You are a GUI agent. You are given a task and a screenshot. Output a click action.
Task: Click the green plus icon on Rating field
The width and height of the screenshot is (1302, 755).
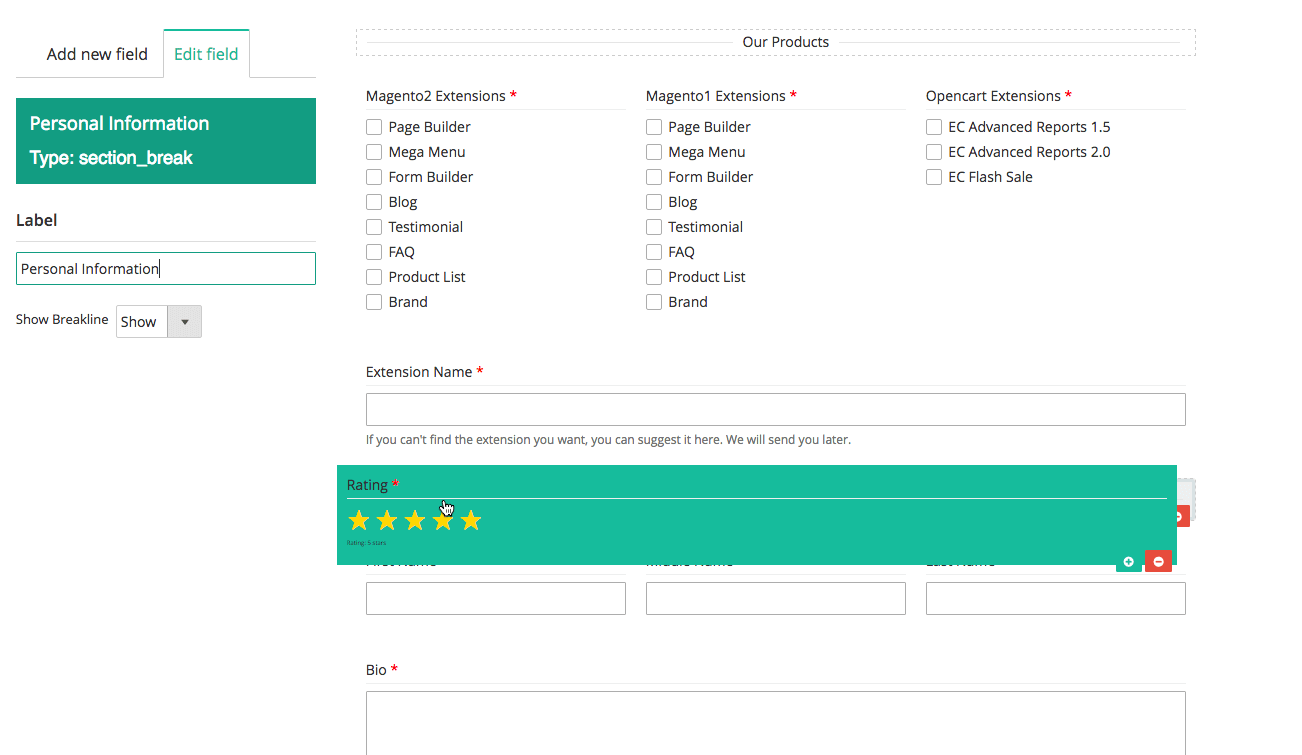[1129, 562]
